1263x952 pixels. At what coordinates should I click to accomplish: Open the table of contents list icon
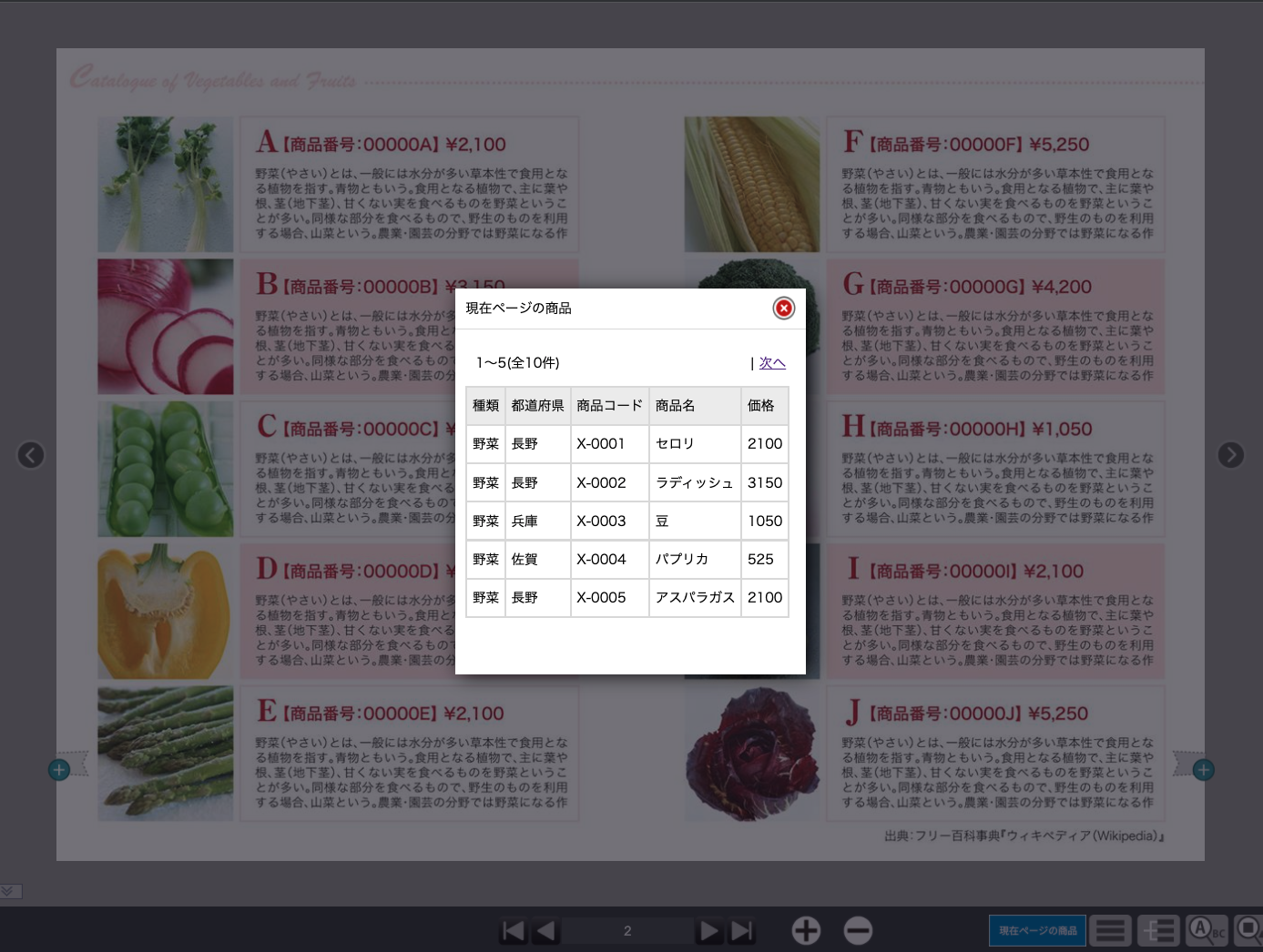[1110, 930]
